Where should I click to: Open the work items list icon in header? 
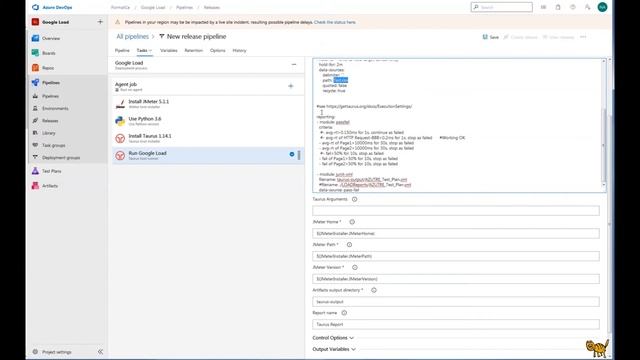[543, 7]
